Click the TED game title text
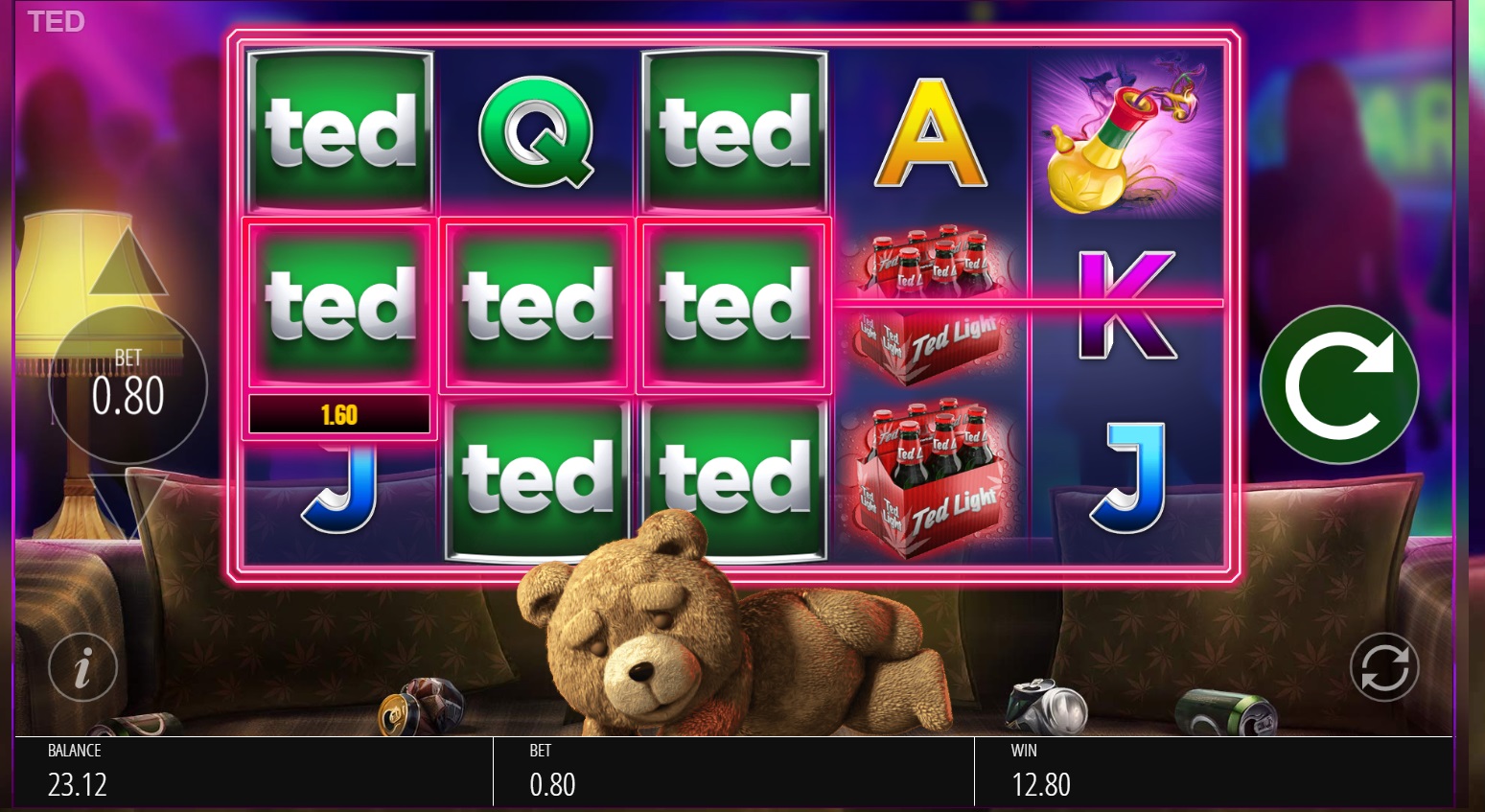 pyautogui.click(x=56, y=21)
